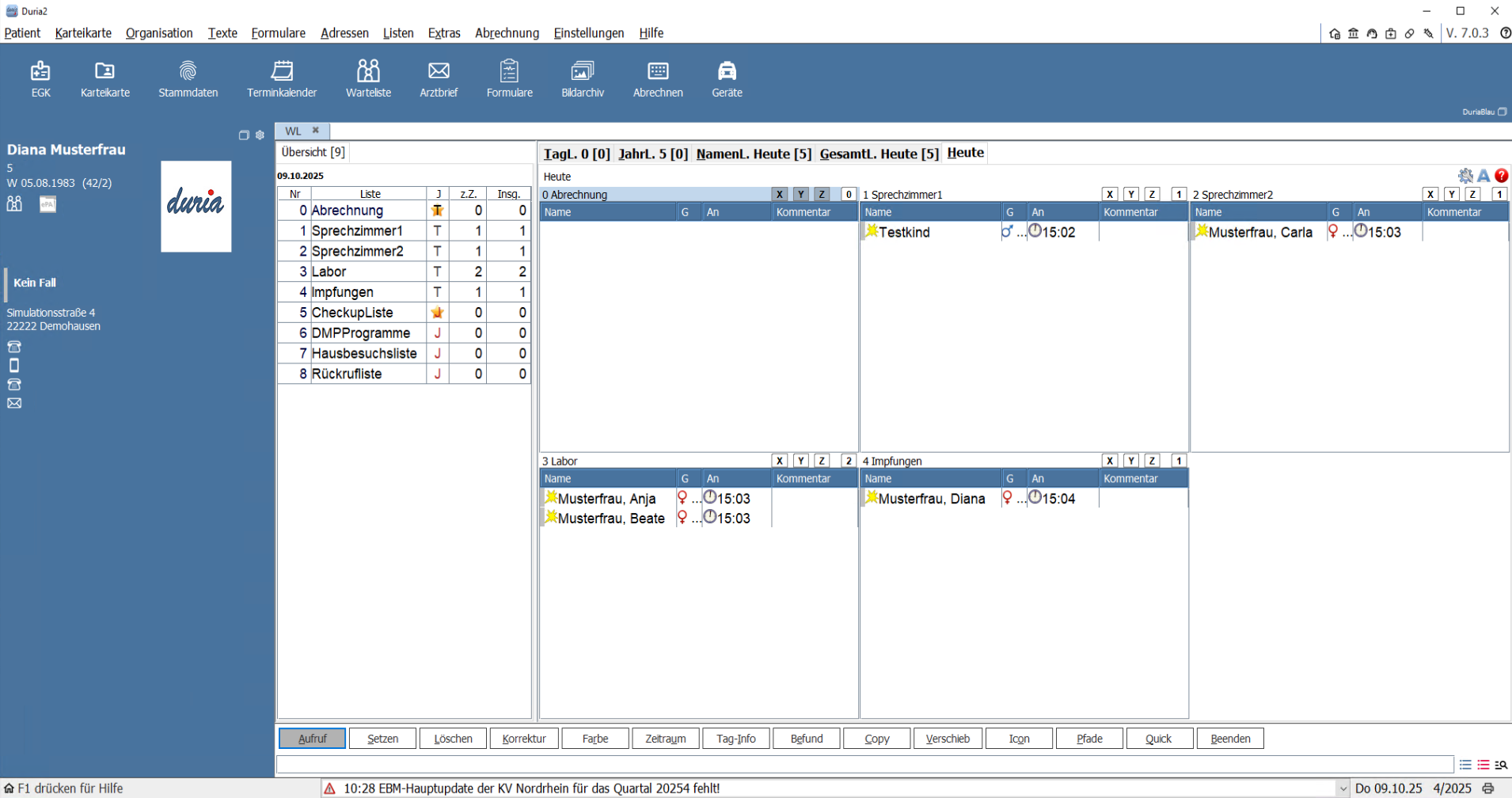The height and width of the screenshot is (798, 1512).
Task: Toggle Z button in Labor list header
Action: click(x=822, y=461)
